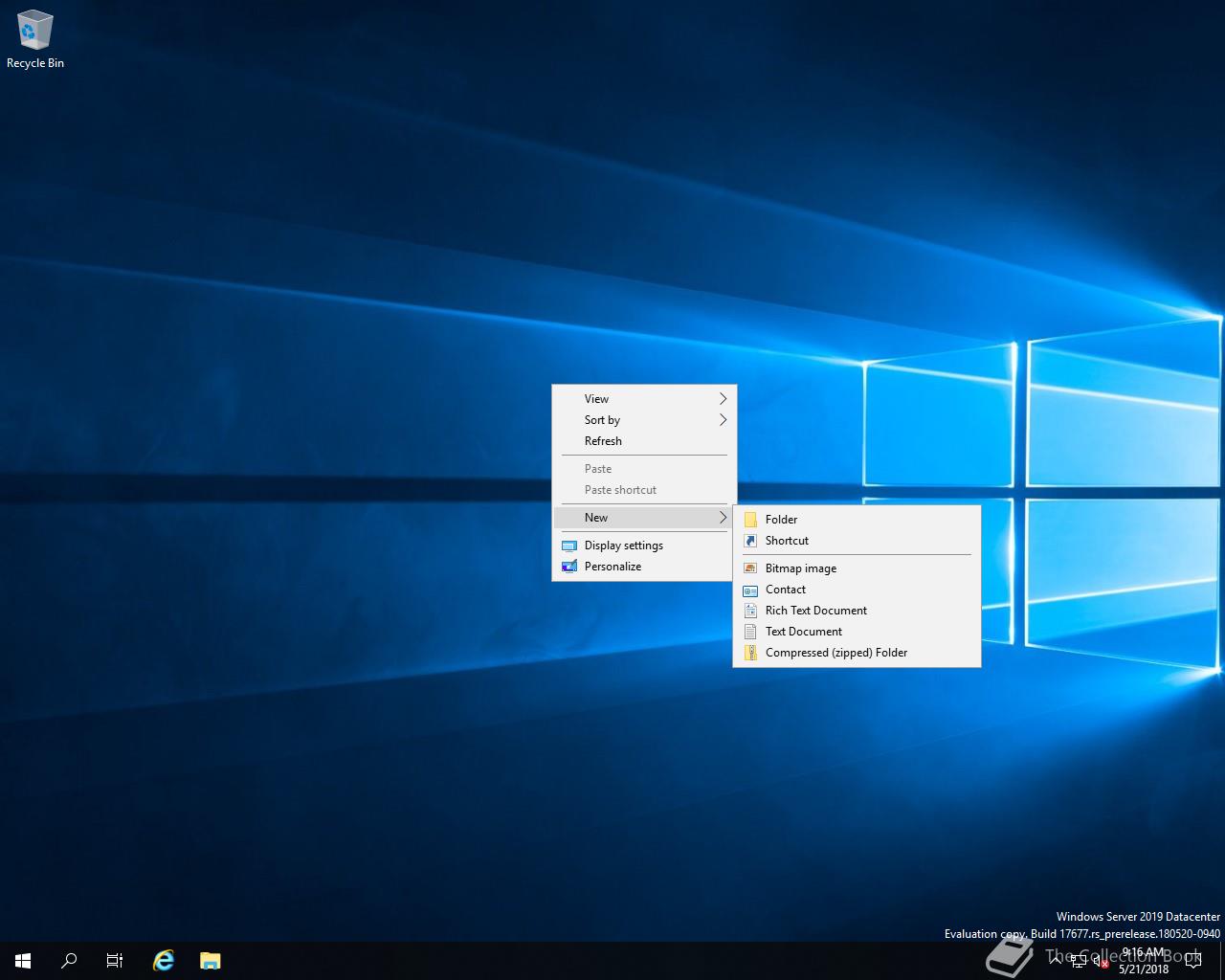
Task: Create a new Folder
Action: click(x=782, y=520)
